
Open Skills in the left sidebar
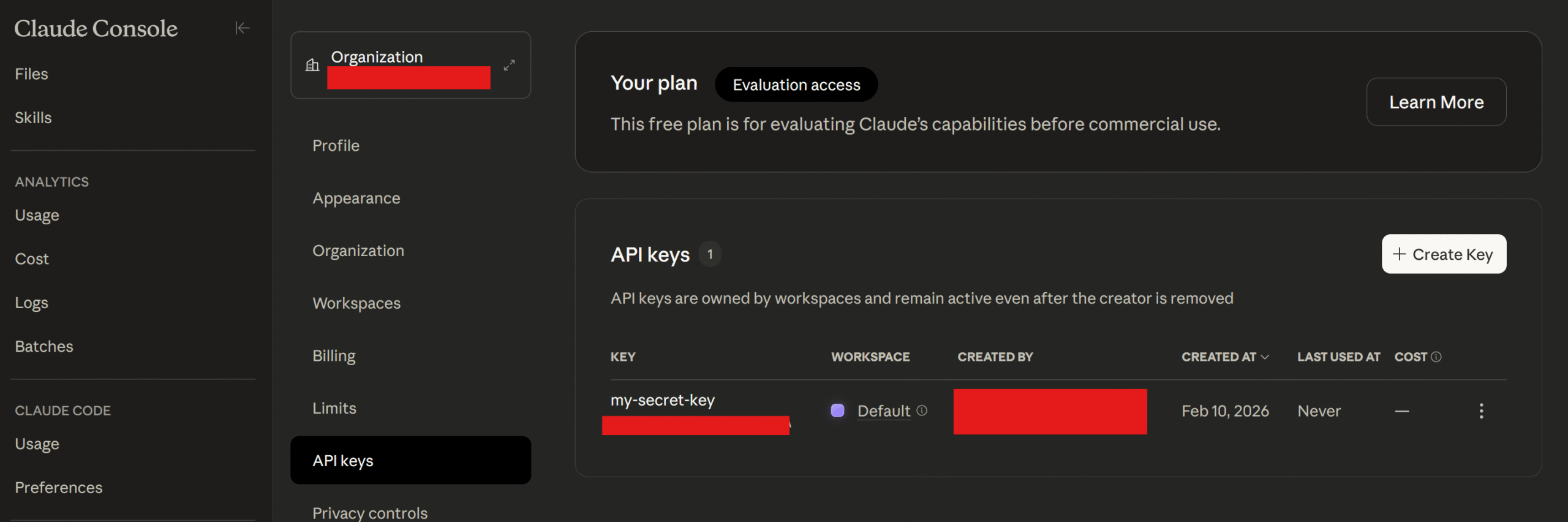pyautogui.click(x=33, y=118)
